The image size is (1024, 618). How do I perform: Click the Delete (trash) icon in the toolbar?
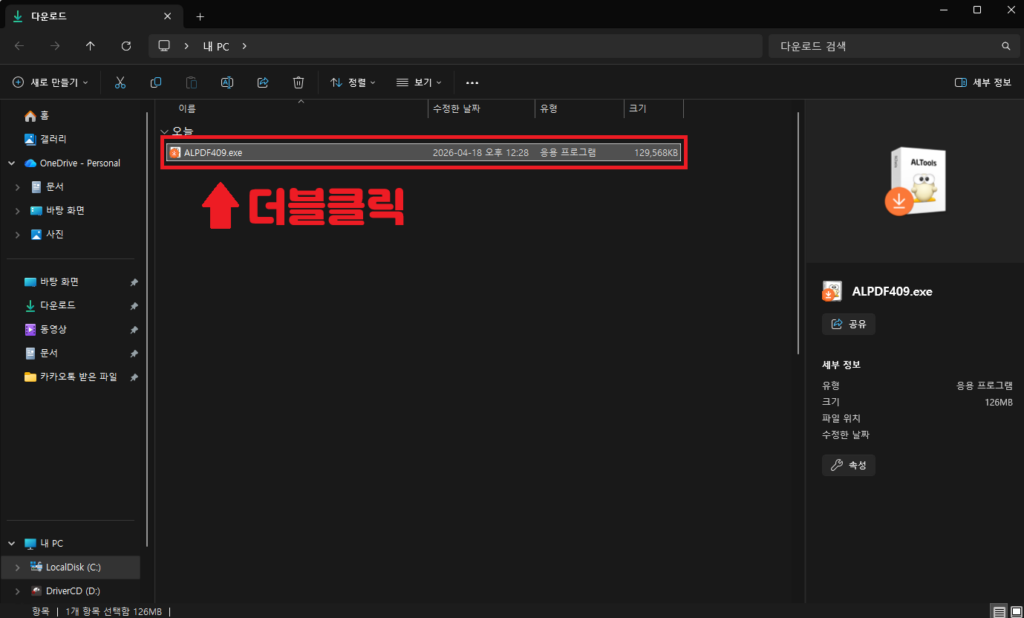tap(298, 82)
